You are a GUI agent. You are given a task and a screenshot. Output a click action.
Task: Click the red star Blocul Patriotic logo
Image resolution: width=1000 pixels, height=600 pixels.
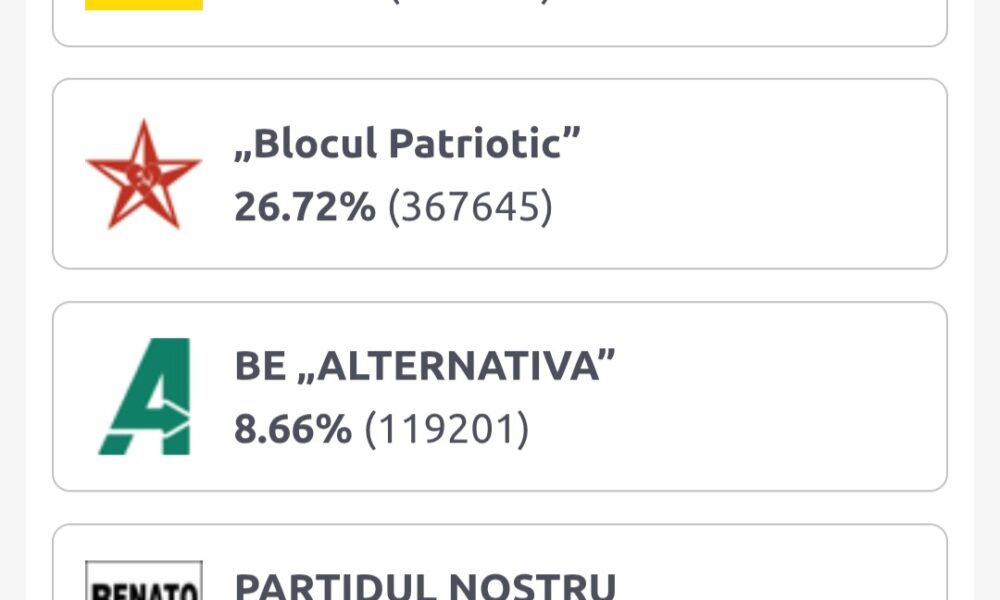143,174
